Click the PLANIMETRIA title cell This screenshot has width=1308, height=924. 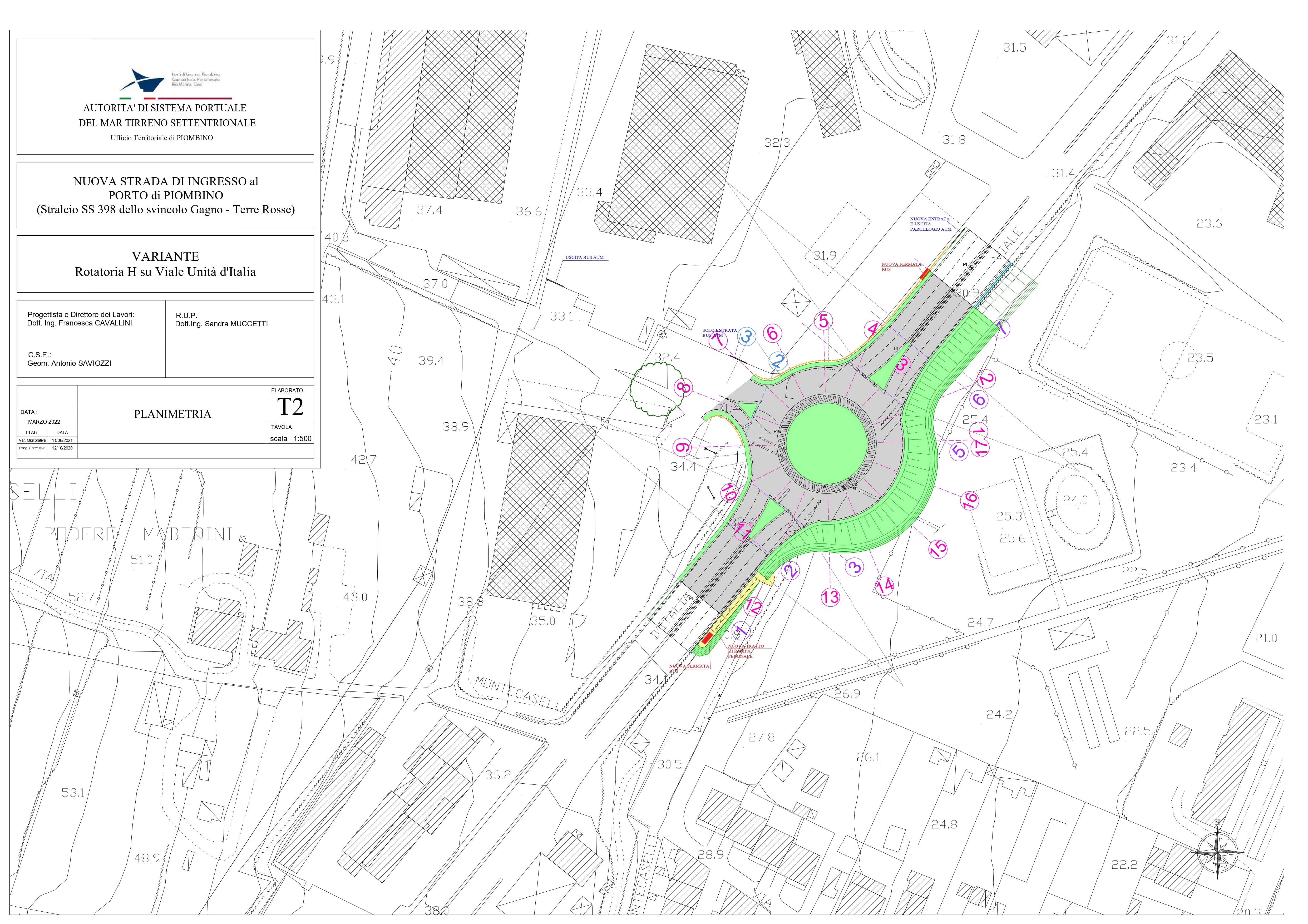click(x=172, y=414)
